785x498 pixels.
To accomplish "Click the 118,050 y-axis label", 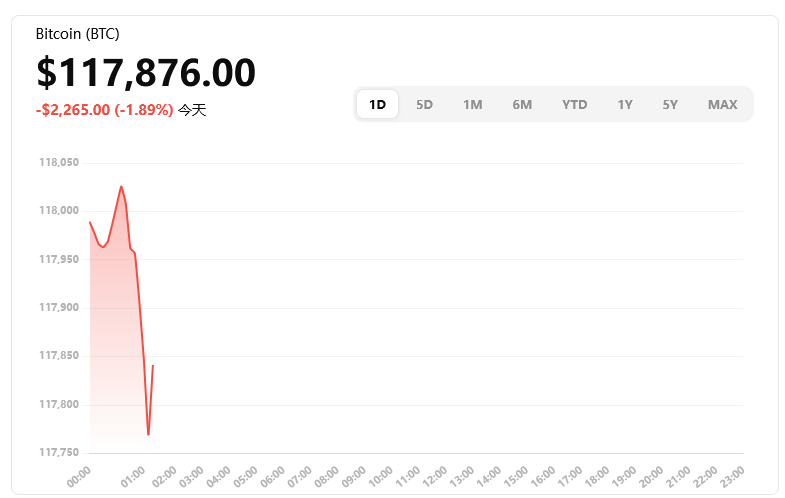I will (59, 162).
